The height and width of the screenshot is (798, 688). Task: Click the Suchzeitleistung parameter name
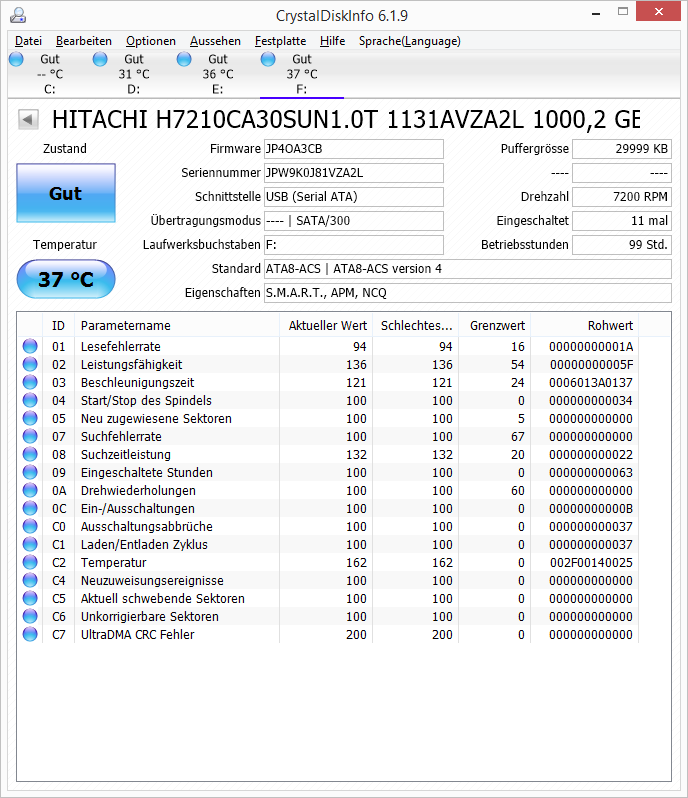[126, 454]
